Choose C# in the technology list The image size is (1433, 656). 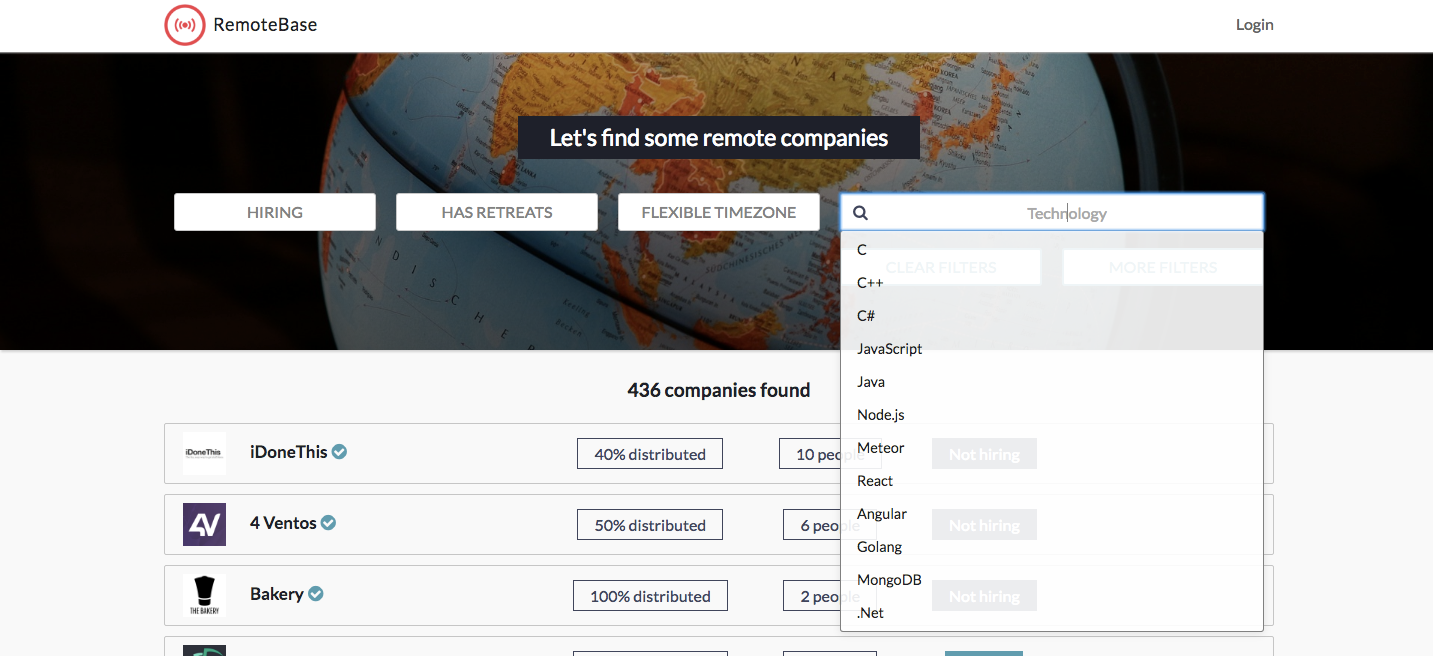tap(1052, 316)
